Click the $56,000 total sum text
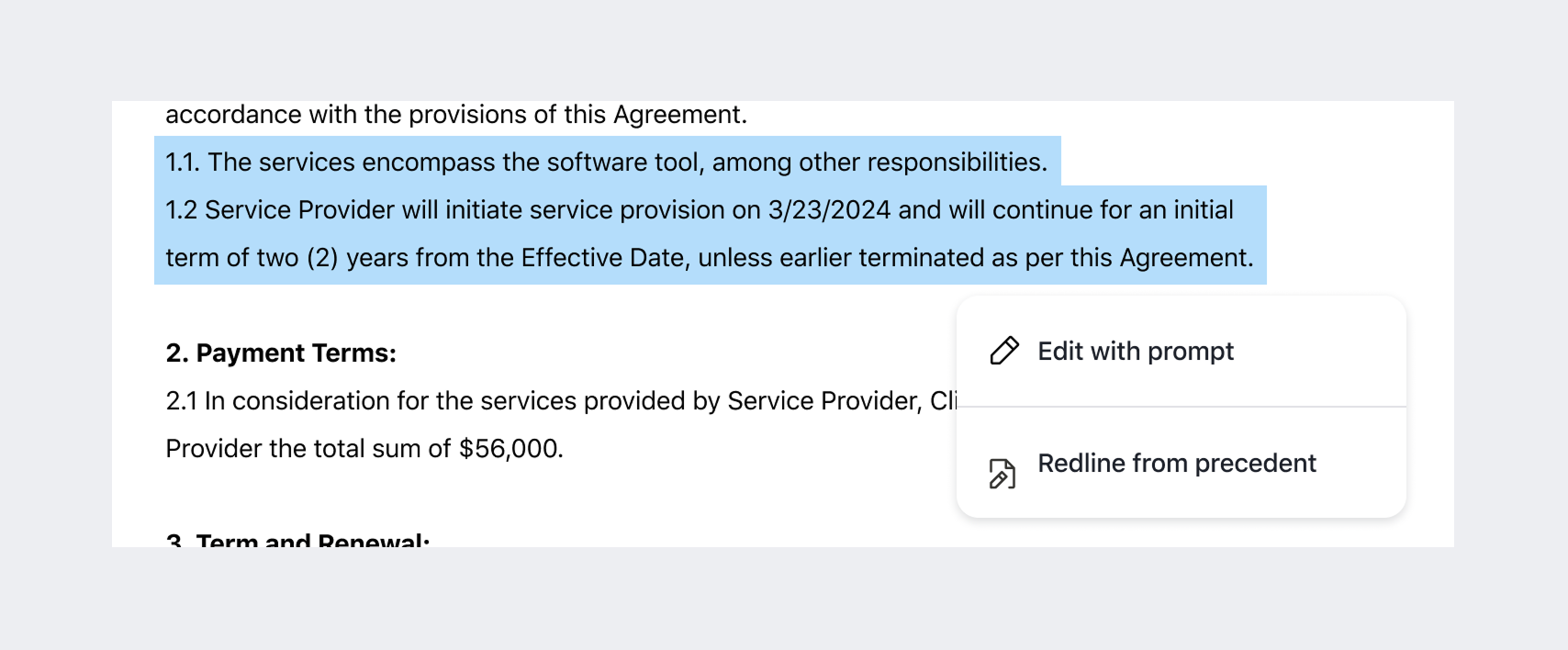Screen dimensions: 1568x650 coord(510,449)
